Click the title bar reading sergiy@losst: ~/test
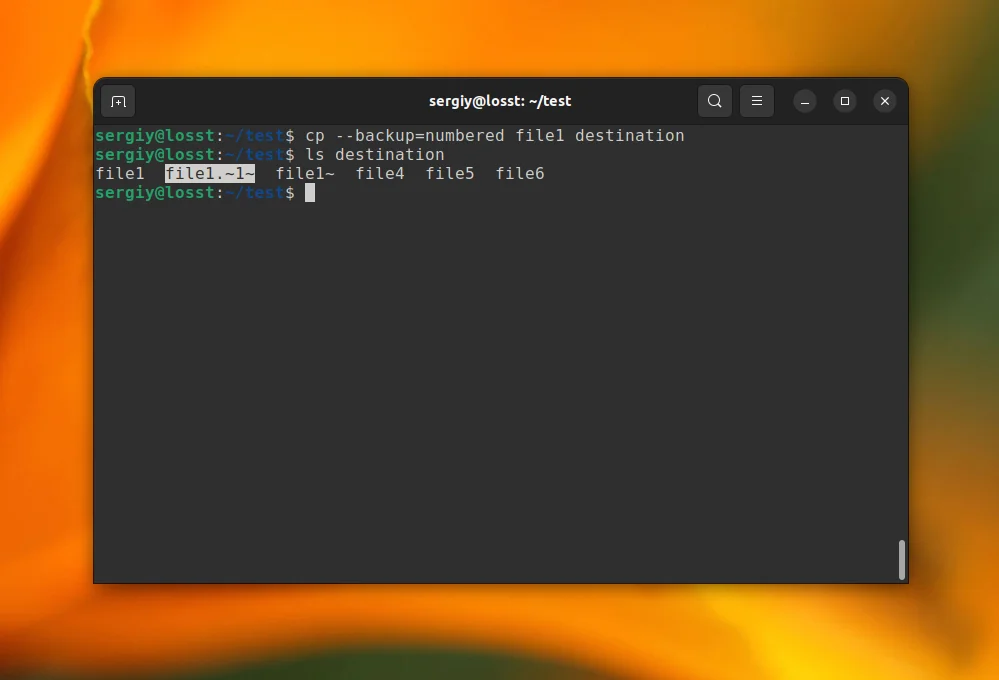The image size is (999, 680). 500,101
